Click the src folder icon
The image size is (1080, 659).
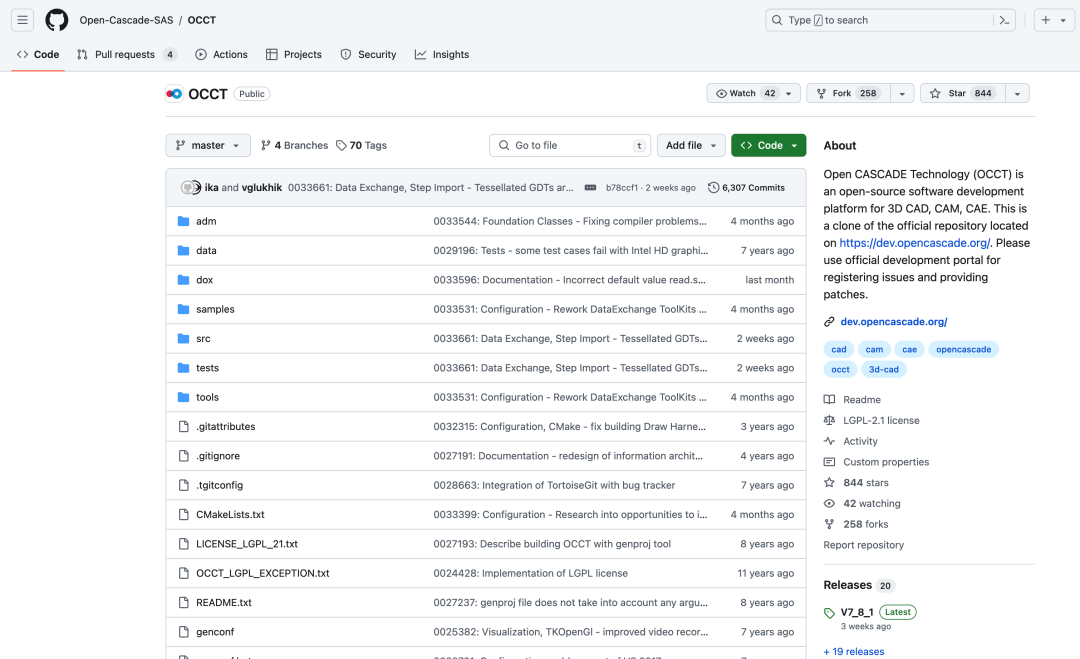[183, 339]
